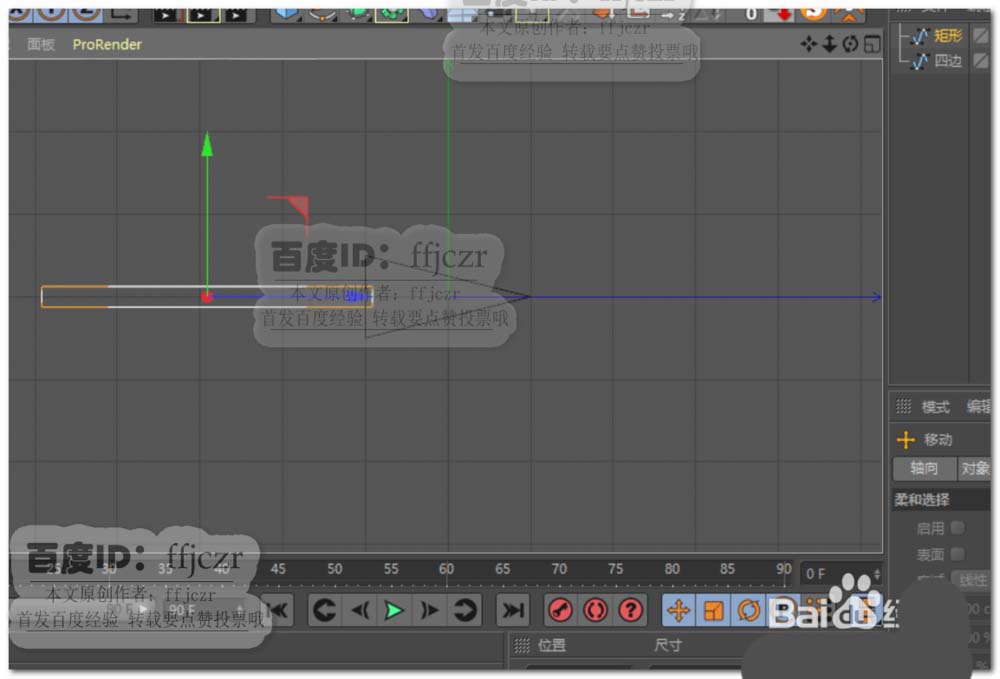Switch to the 轴向 tab
The height and width of the screenshot is (679, 1000).
coord(924,469)
